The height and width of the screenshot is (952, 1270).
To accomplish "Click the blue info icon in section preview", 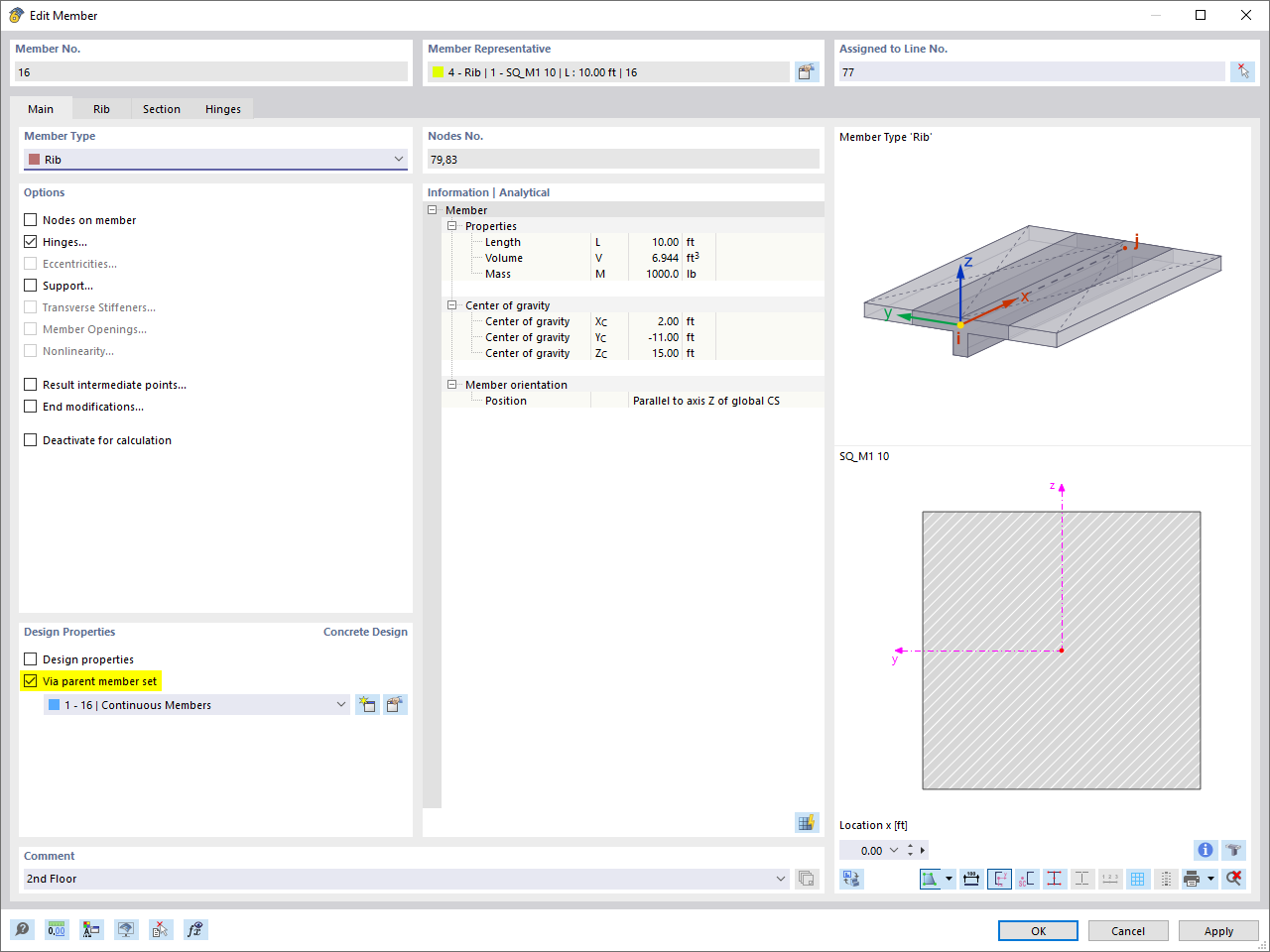I will pos(1206,850).
